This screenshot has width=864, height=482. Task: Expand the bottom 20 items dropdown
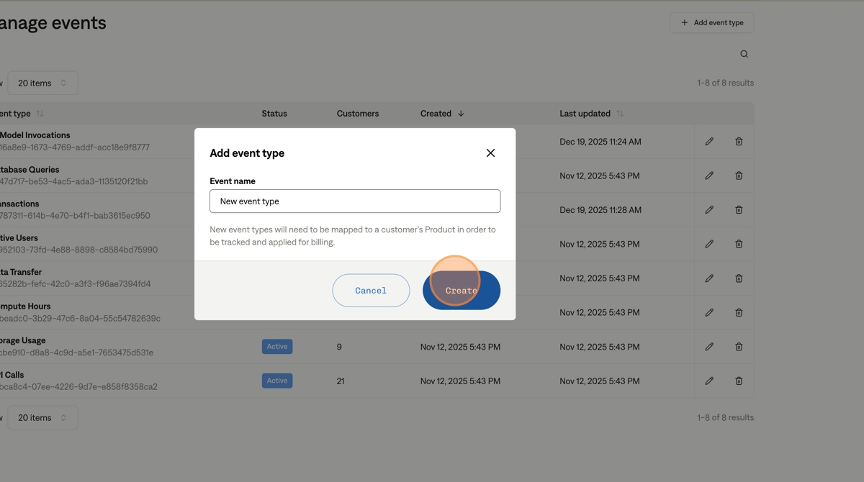coord(43,418)
